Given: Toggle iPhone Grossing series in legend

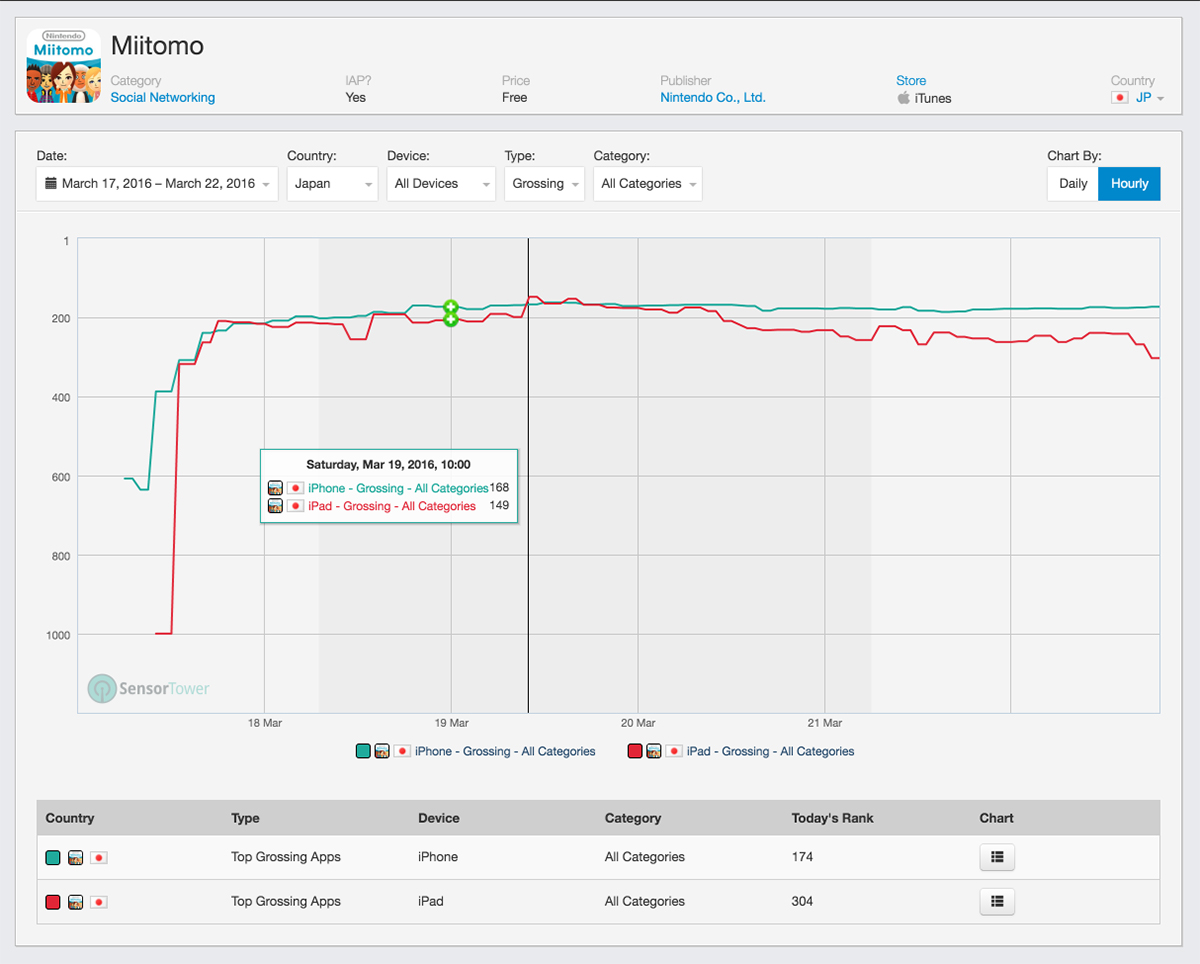Looking at the screenshot, I should 505,752.
